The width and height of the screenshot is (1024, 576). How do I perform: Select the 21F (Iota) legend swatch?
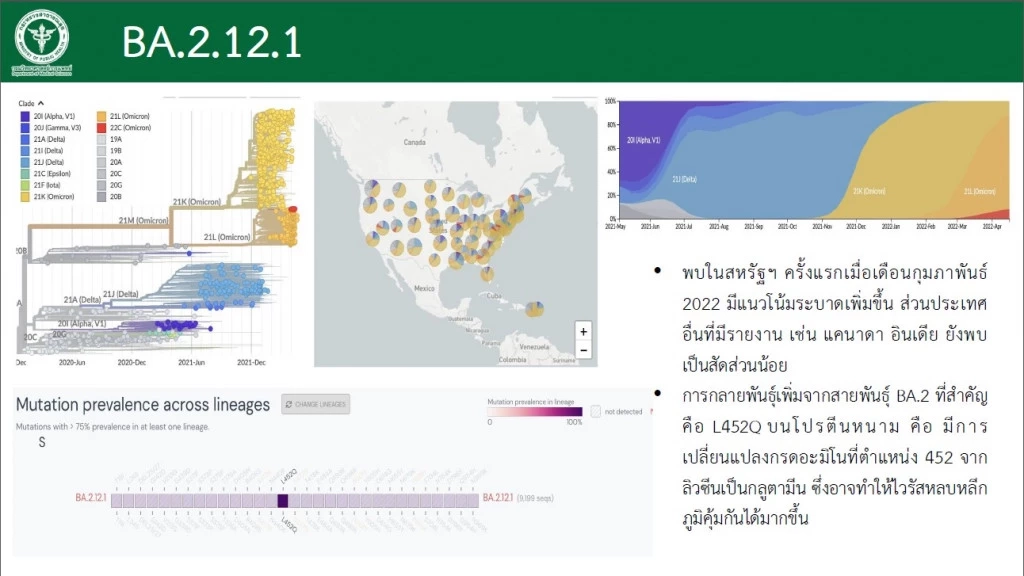24,186
